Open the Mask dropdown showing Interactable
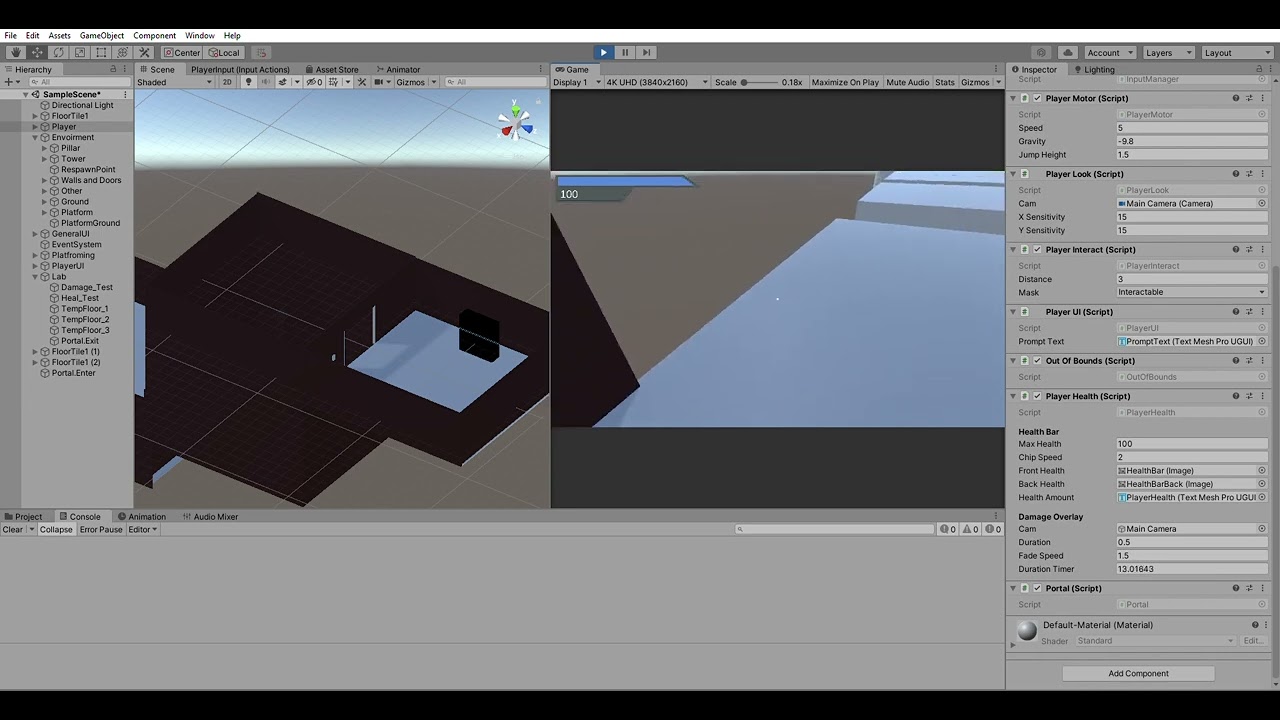Screen dimensions: 1280x720 (1190, 292)
